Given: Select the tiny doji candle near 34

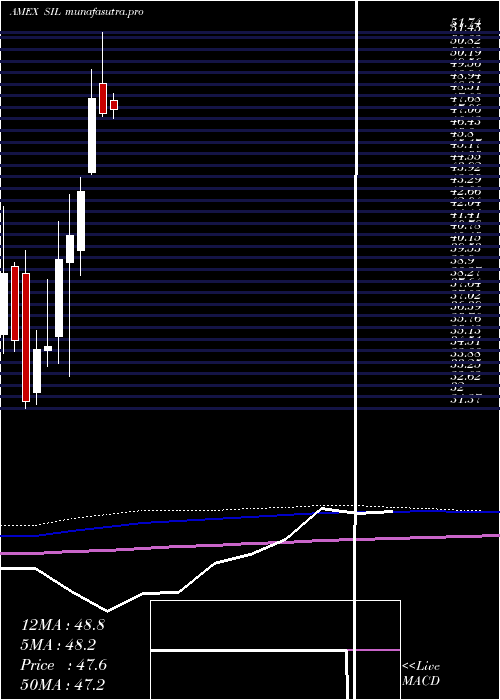Looking at the screenshot, I should [48, 348].
